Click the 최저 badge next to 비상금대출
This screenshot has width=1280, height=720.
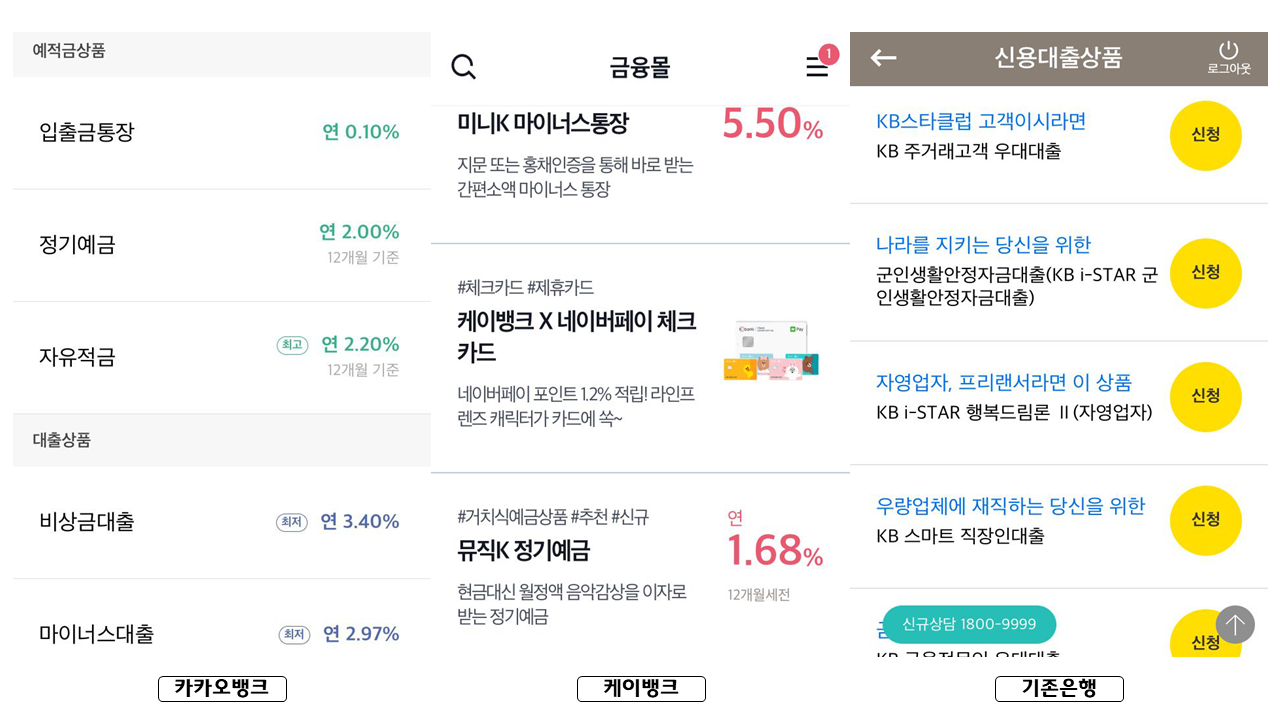click(x=291, y=521)
